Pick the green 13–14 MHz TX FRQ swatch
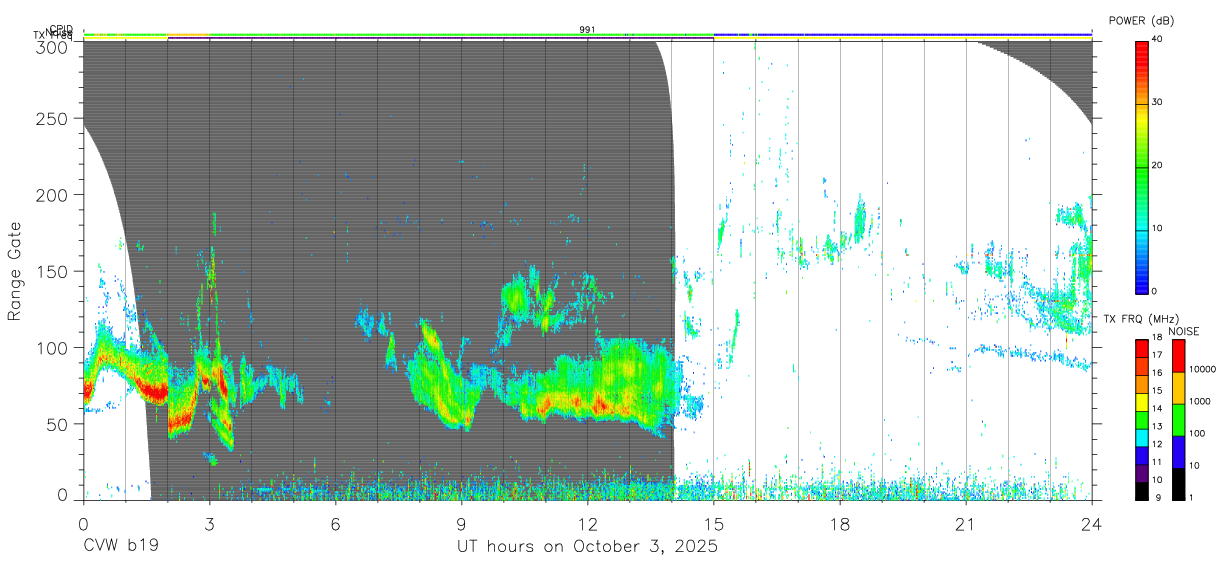Image resolution: width=1228 pixels, height=567 pixels. 1141,420
